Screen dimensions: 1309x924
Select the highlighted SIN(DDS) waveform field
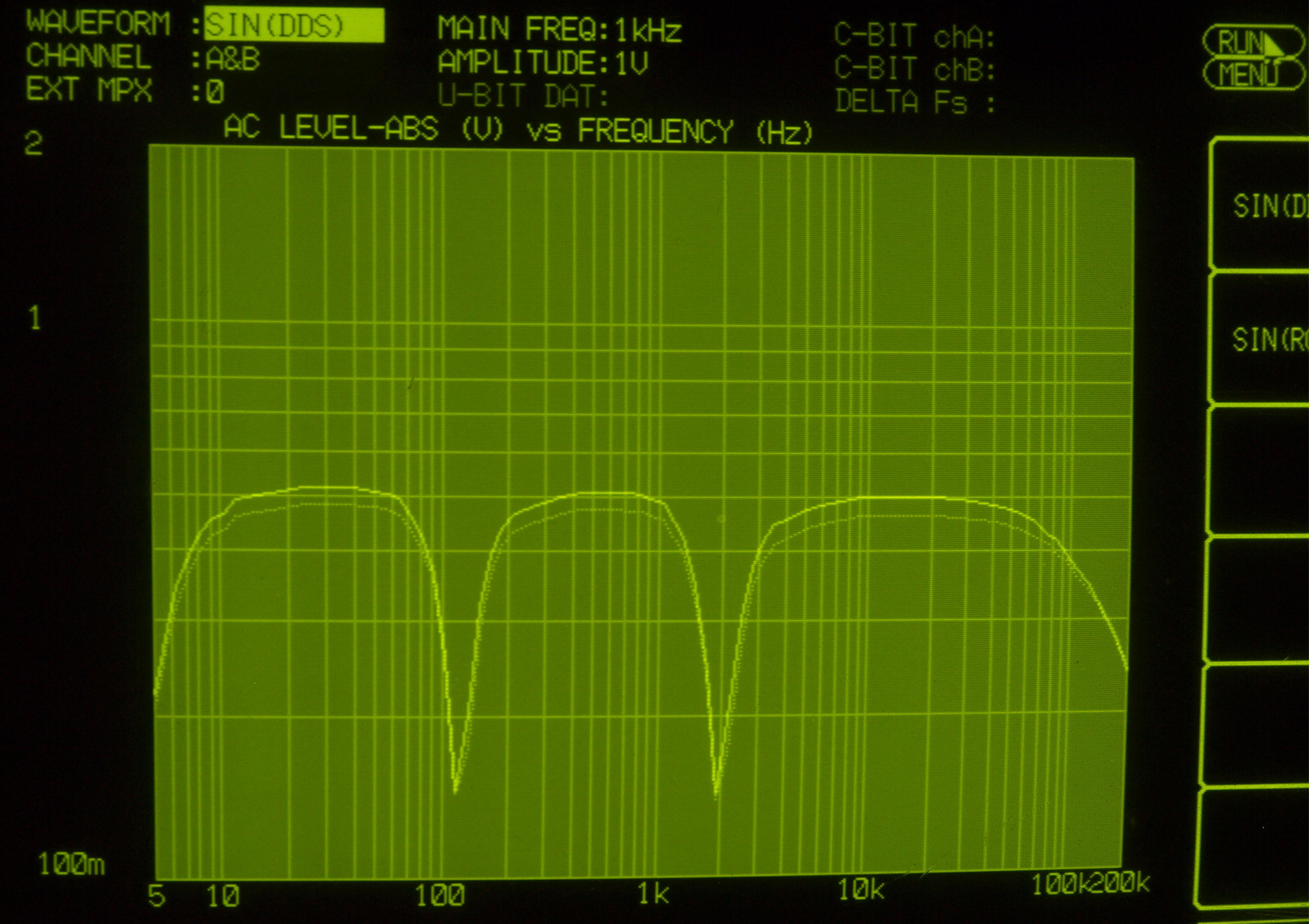(x=294, y=26)
